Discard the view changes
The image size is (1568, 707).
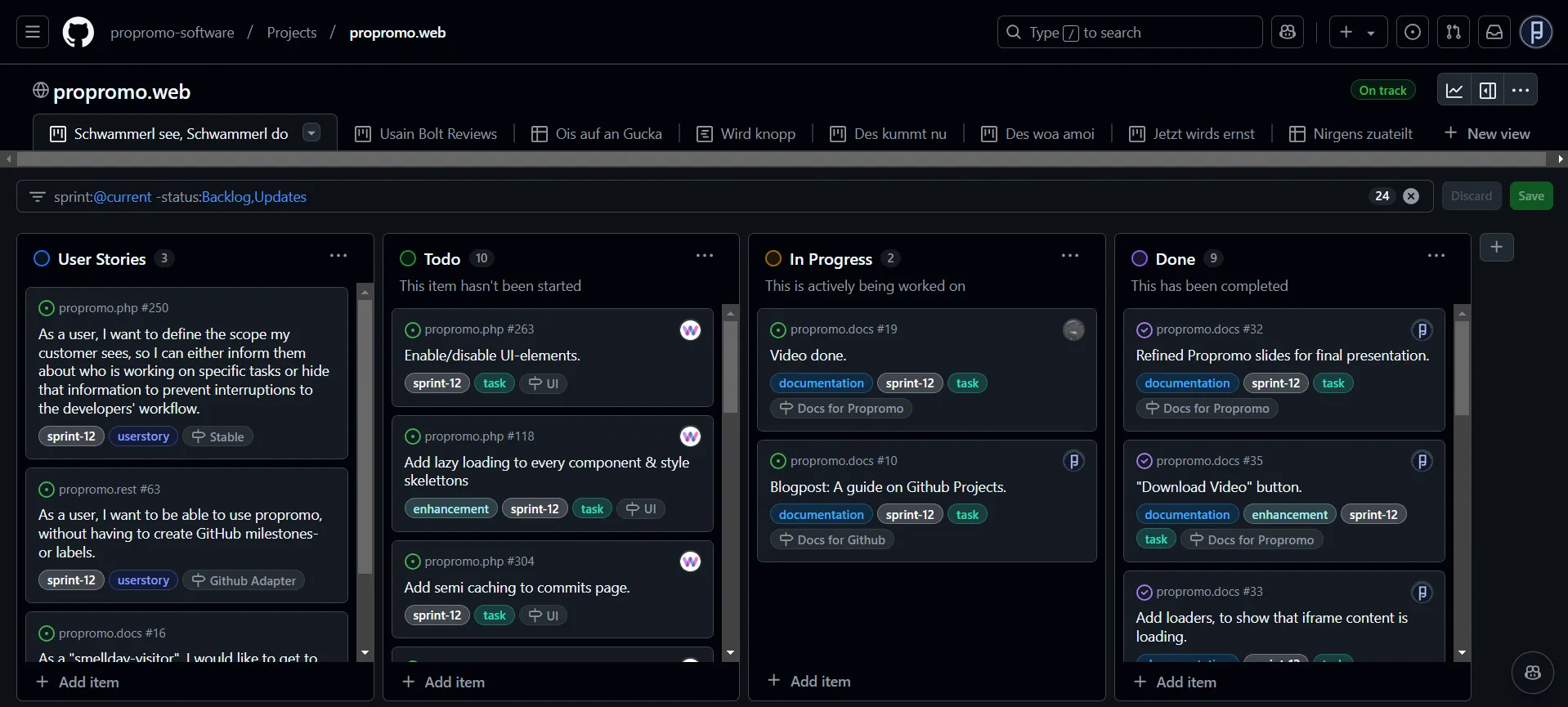point(1472,196)
